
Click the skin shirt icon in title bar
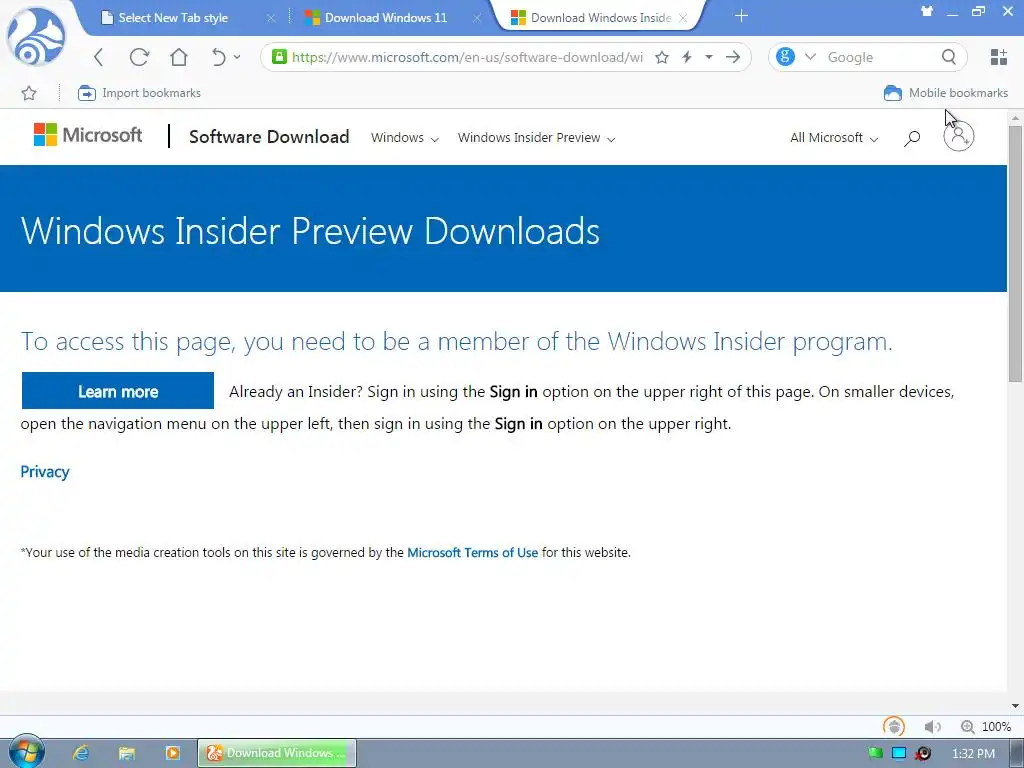pyautogui.click(x=927, y=10)
